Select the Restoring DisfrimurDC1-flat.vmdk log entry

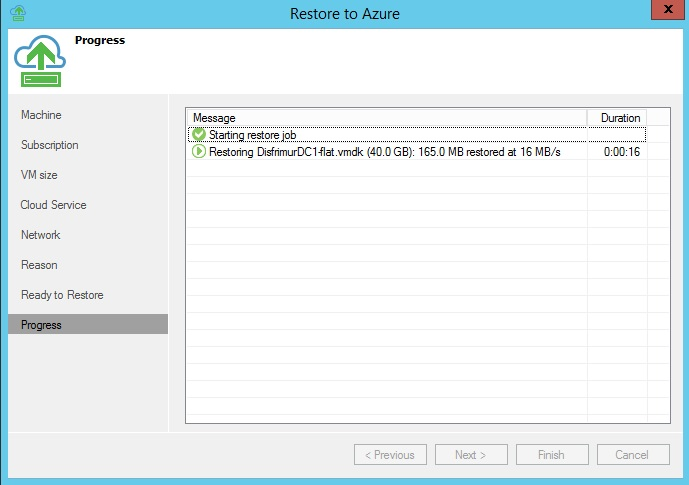coord(384,151)
